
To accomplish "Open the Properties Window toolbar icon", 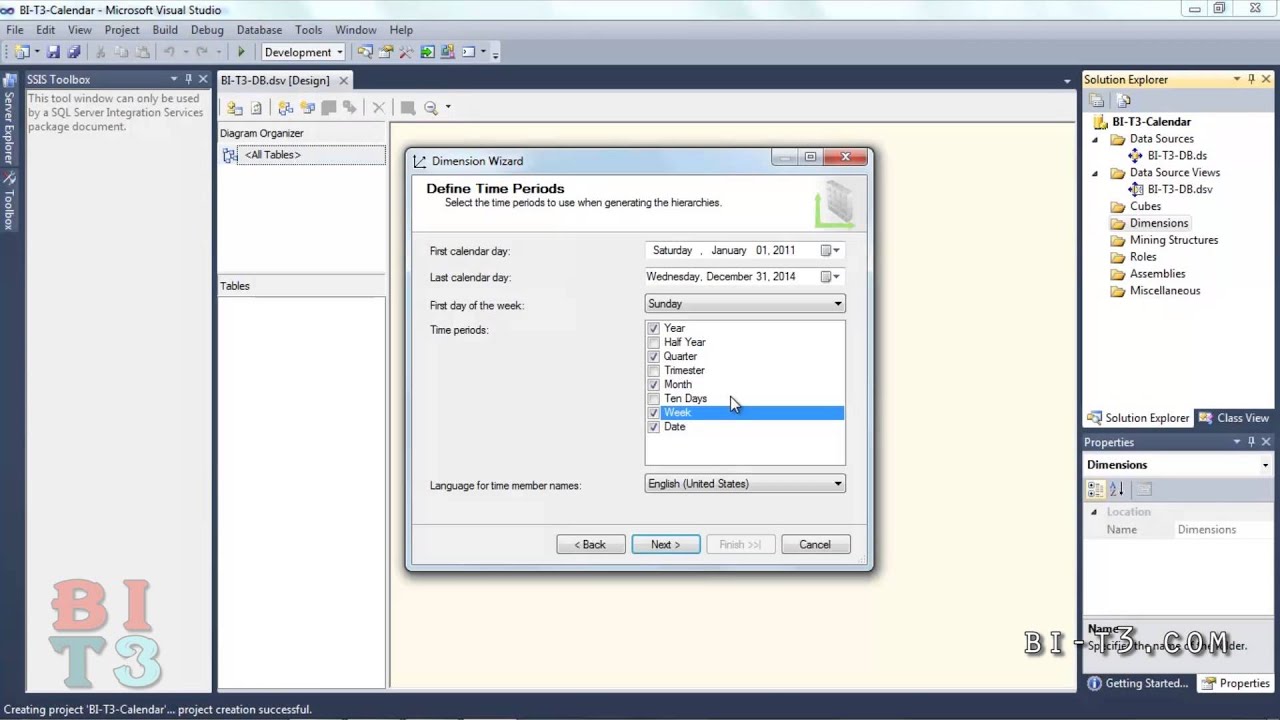I will tap(385, 52).
